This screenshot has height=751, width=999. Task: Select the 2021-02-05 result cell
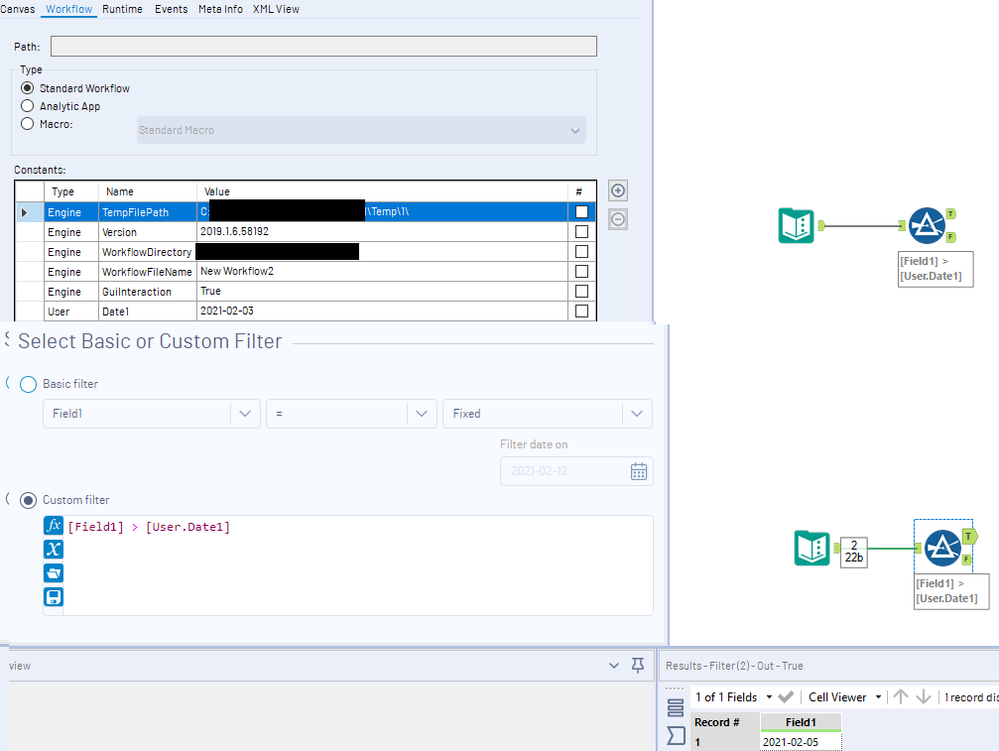pyautogui.click(x=800, y=741)
